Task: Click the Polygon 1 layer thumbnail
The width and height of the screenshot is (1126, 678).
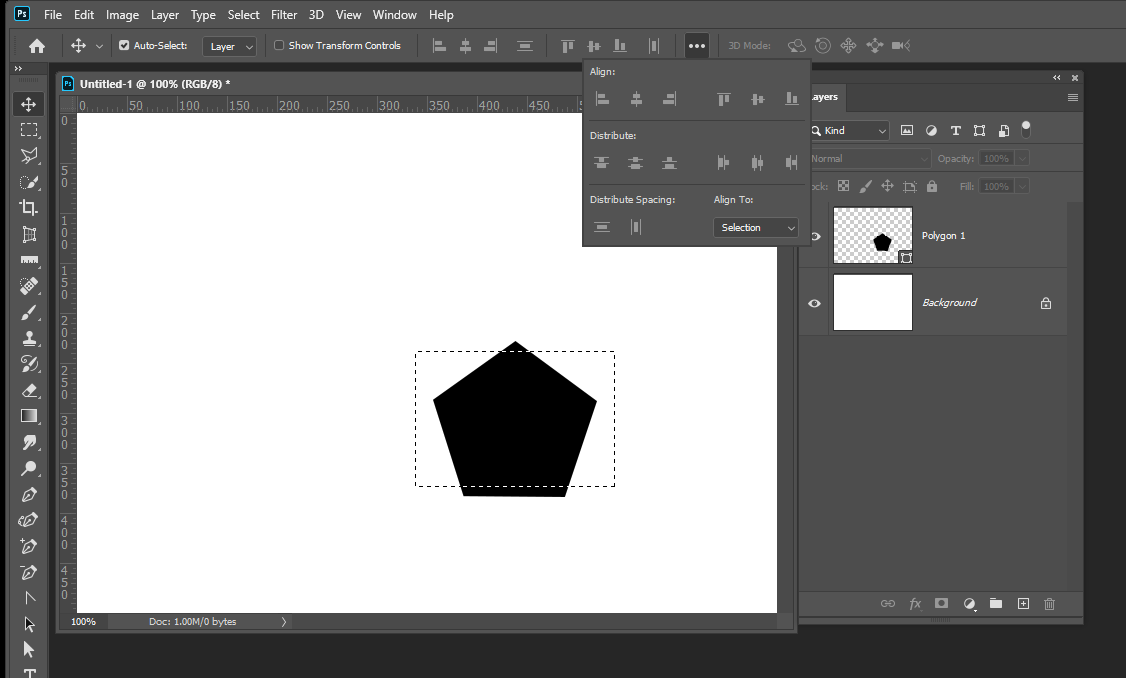Action: coord(872,235)
